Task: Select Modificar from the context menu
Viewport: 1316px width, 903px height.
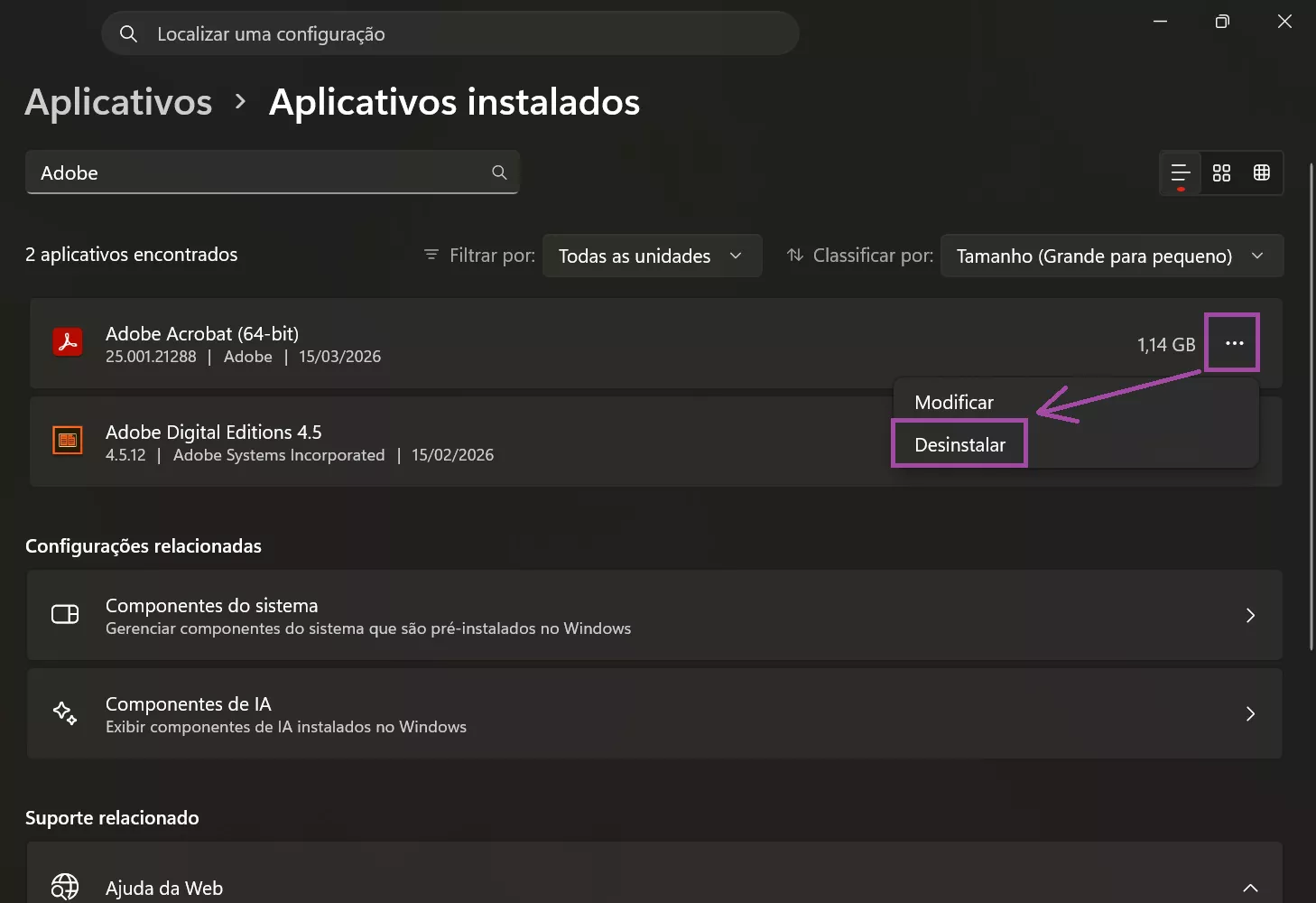Action: click(953, 402)
